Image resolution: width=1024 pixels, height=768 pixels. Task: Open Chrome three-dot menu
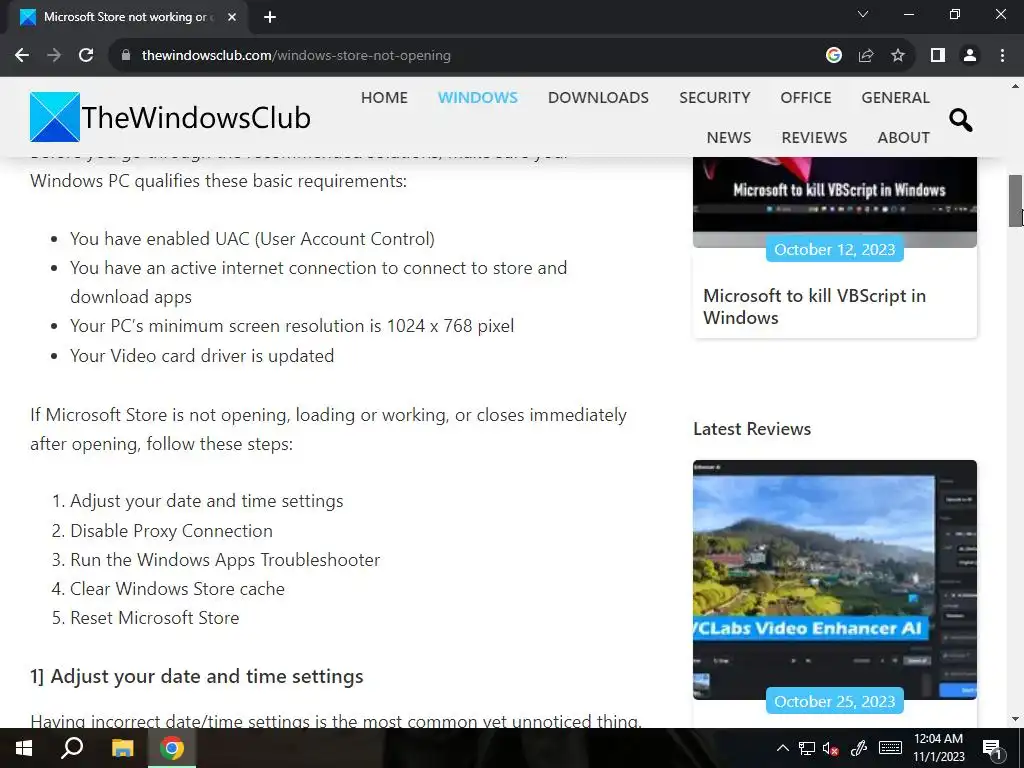tap(1002, 56)
